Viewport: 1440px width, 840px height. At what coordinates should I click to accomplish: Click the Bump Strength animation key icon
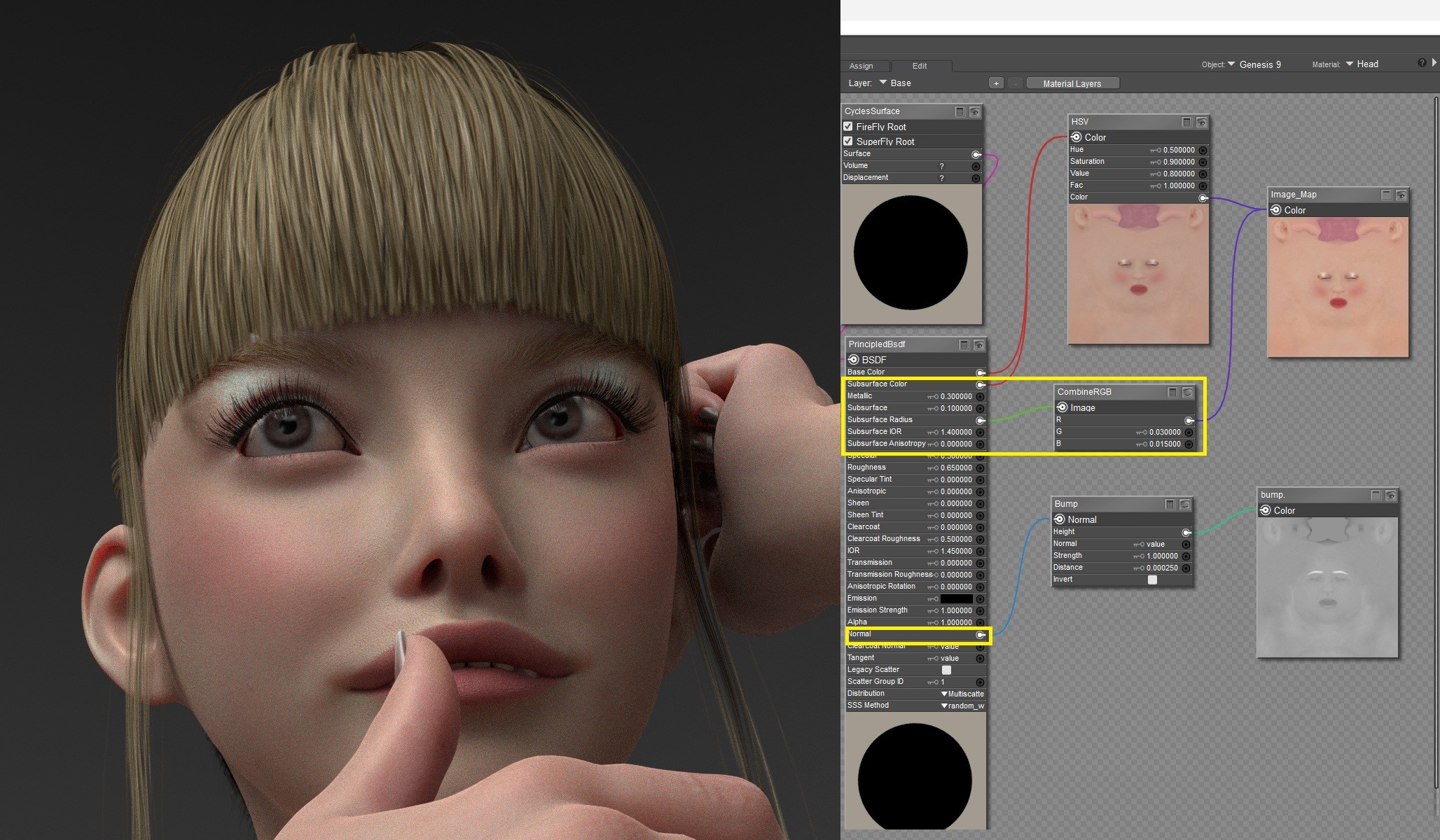pyautogui.click(x=1138, y=556)
